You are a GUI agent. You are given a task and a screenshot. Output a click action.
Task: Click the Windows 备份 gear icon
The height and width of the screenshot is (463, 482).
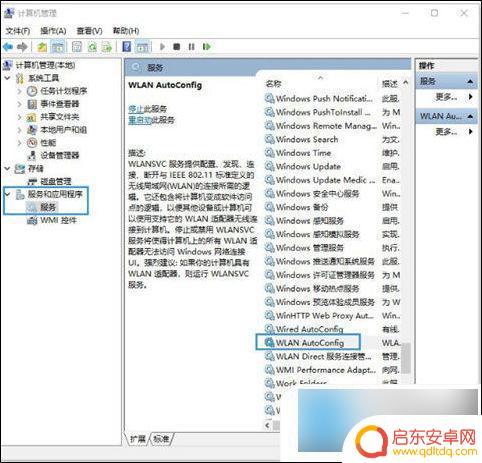click(x=269, y=207)
